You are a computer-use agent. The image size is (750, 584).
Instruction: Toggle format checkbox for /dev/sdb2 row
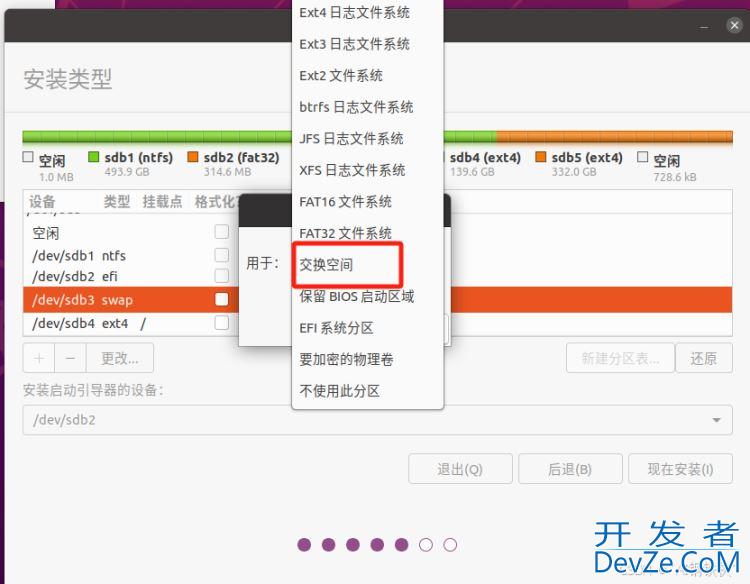point(221,276)
